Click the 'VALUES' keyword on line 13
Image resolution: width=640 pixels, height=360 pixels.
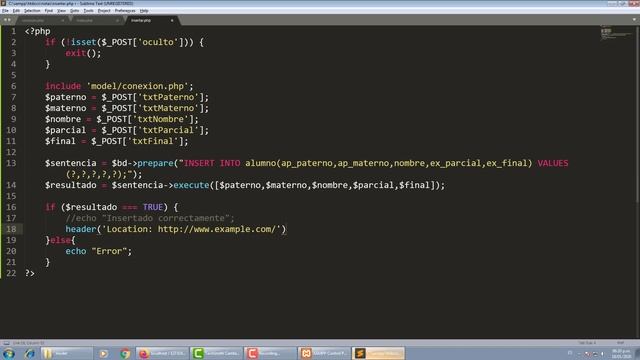click(553, 163)
